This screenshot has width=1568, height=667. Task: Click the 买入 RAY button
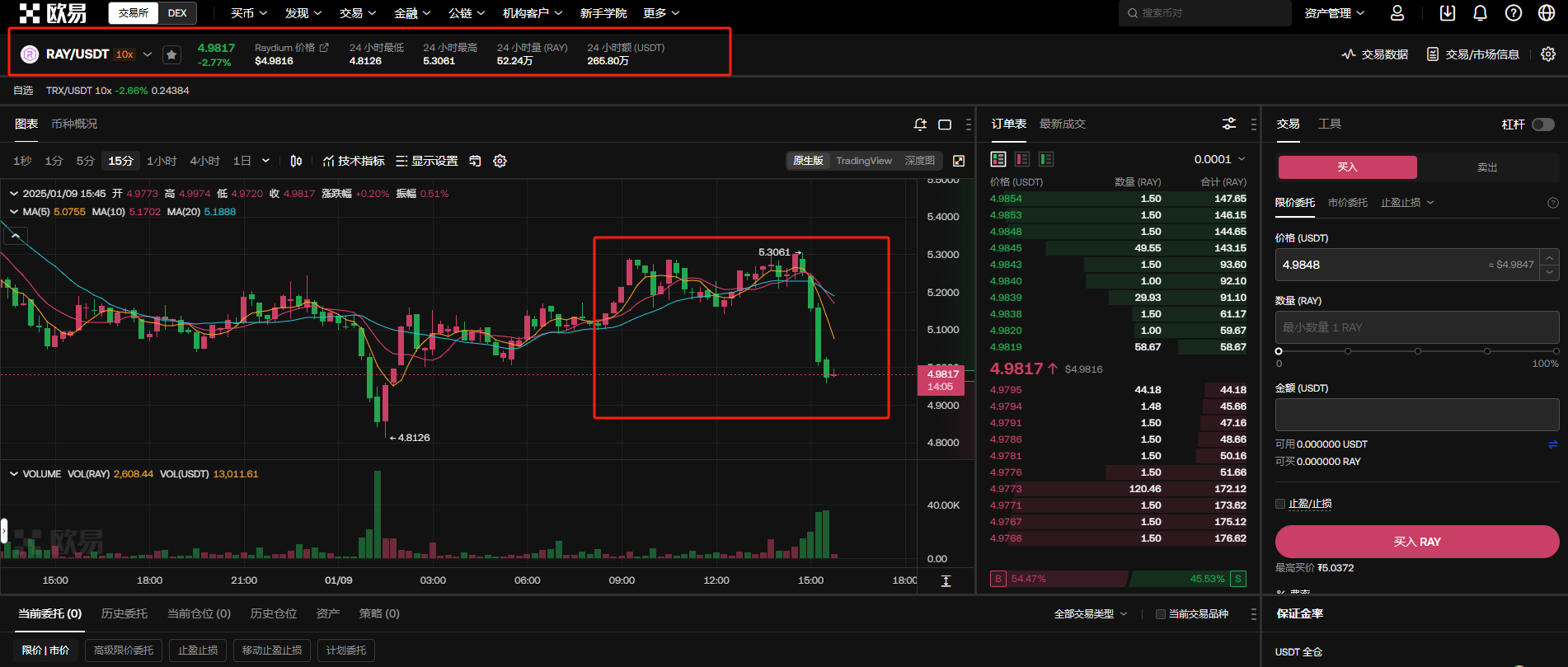[x=1416, y=542]
